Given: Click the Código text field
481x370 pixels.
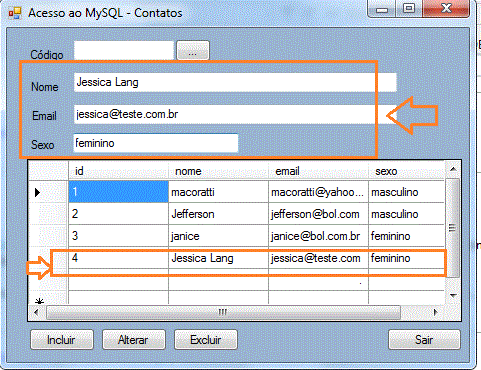Looking at the screenshot, I should coord(124,50).
